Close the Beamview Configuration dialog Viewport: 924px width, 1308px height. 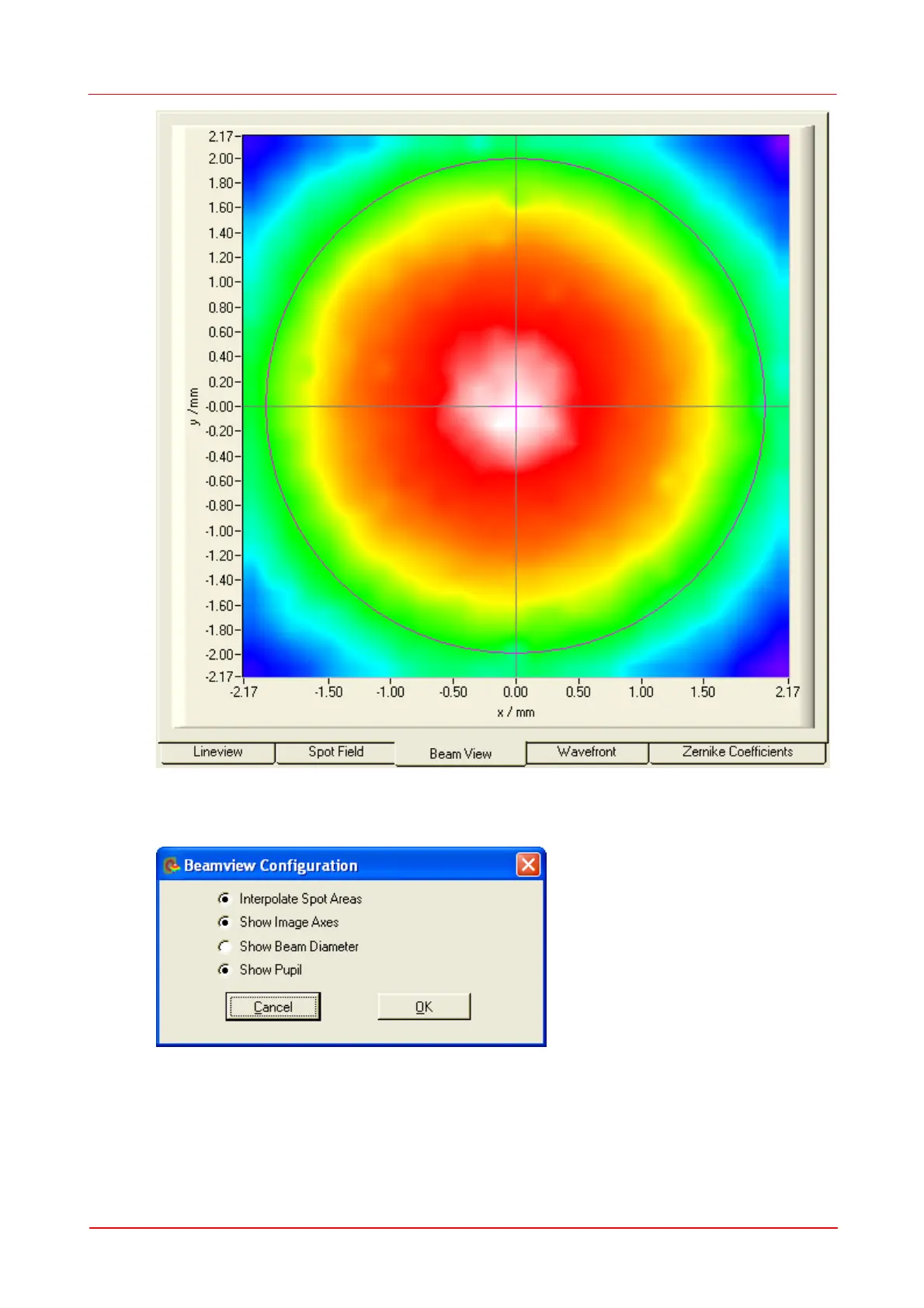528,864
